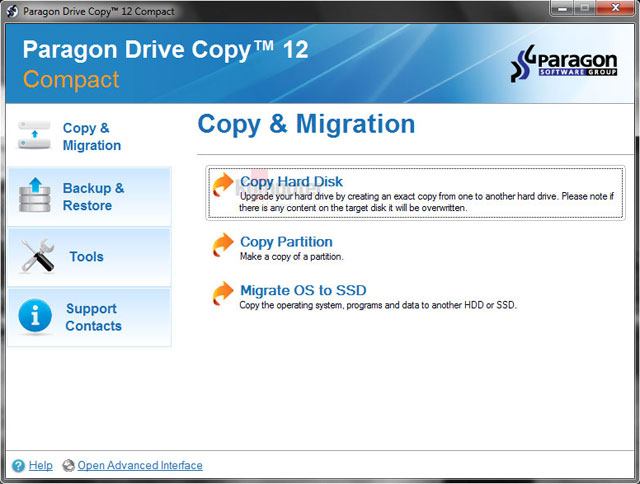Click the Copy & Migration drive icon

pos(35,136)
